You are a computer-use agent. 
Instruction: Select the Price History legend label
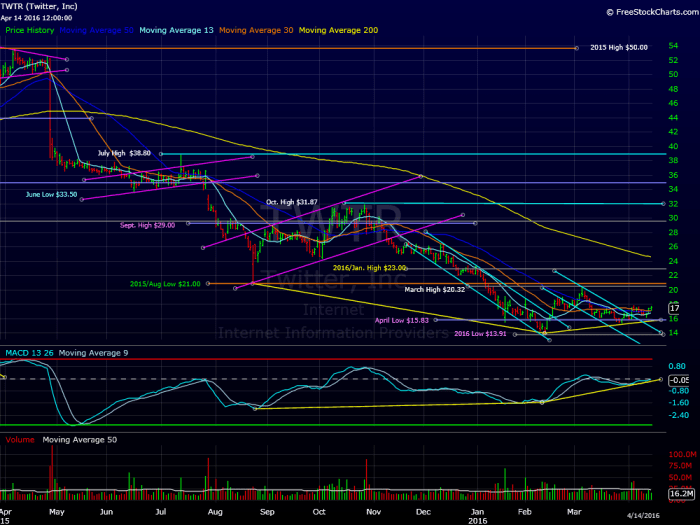pyautogui.click(x=29, y=30)
